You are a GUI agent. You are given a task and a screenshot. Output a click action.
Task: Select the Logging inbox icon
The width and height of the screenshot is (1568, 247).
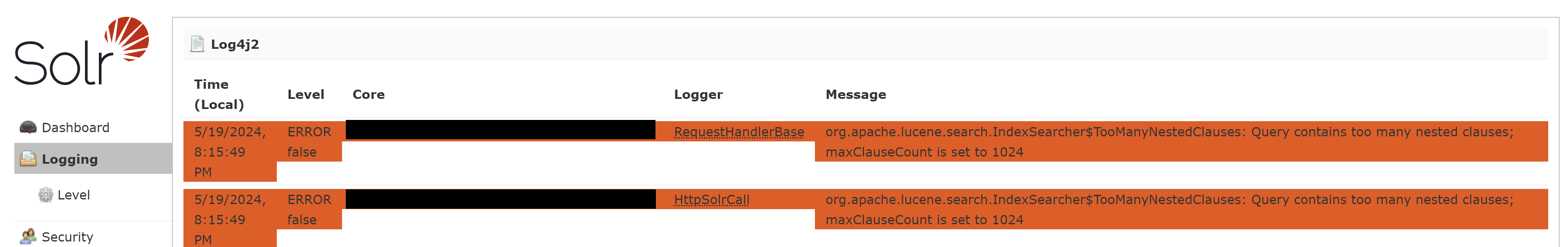[28, 159]
